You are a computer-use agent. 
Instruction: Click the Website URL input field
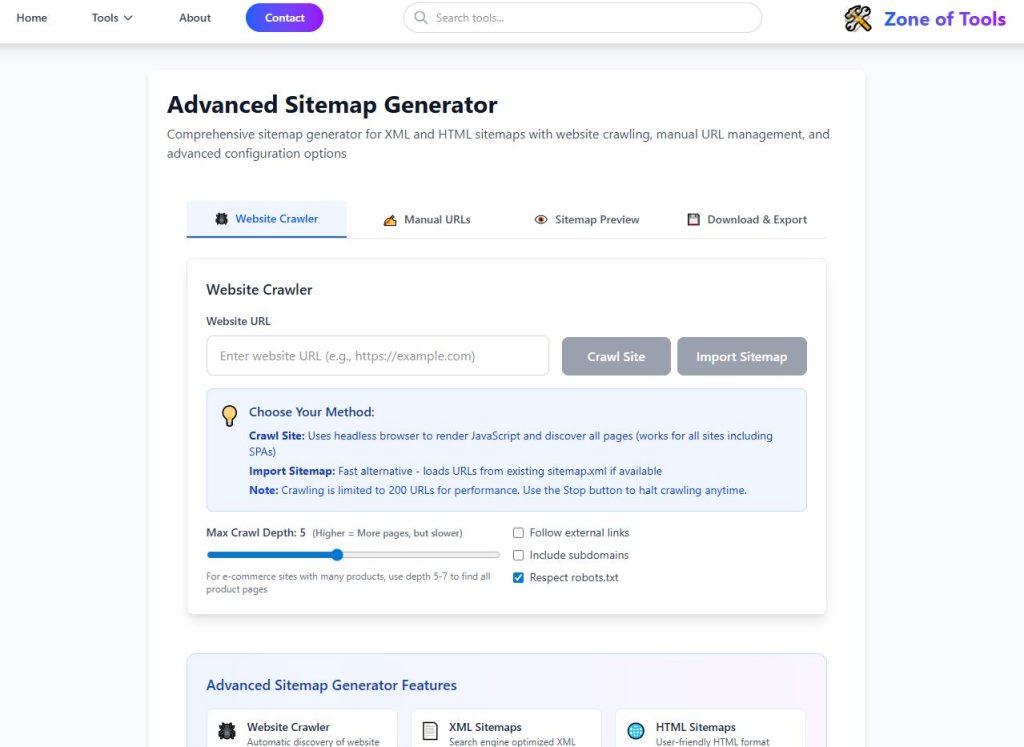377,355
